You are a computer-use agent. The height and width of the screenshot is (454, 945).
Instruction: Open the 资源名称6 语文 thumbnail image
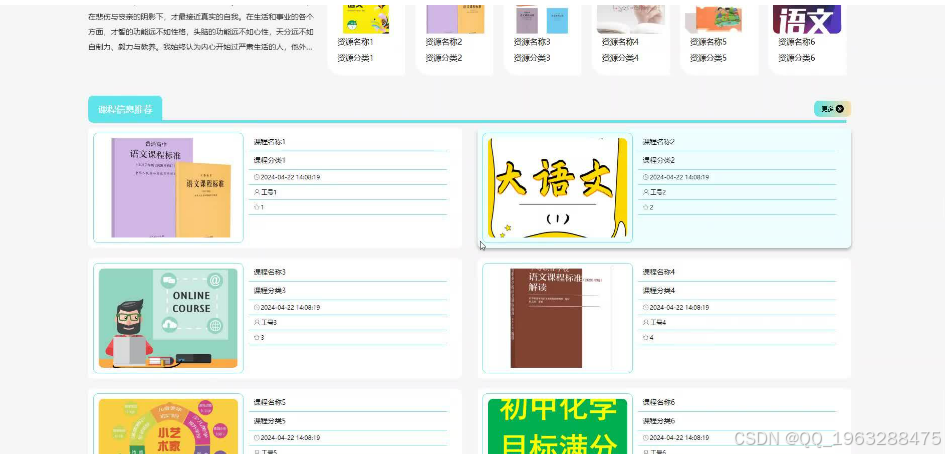(x=807, y=19)
